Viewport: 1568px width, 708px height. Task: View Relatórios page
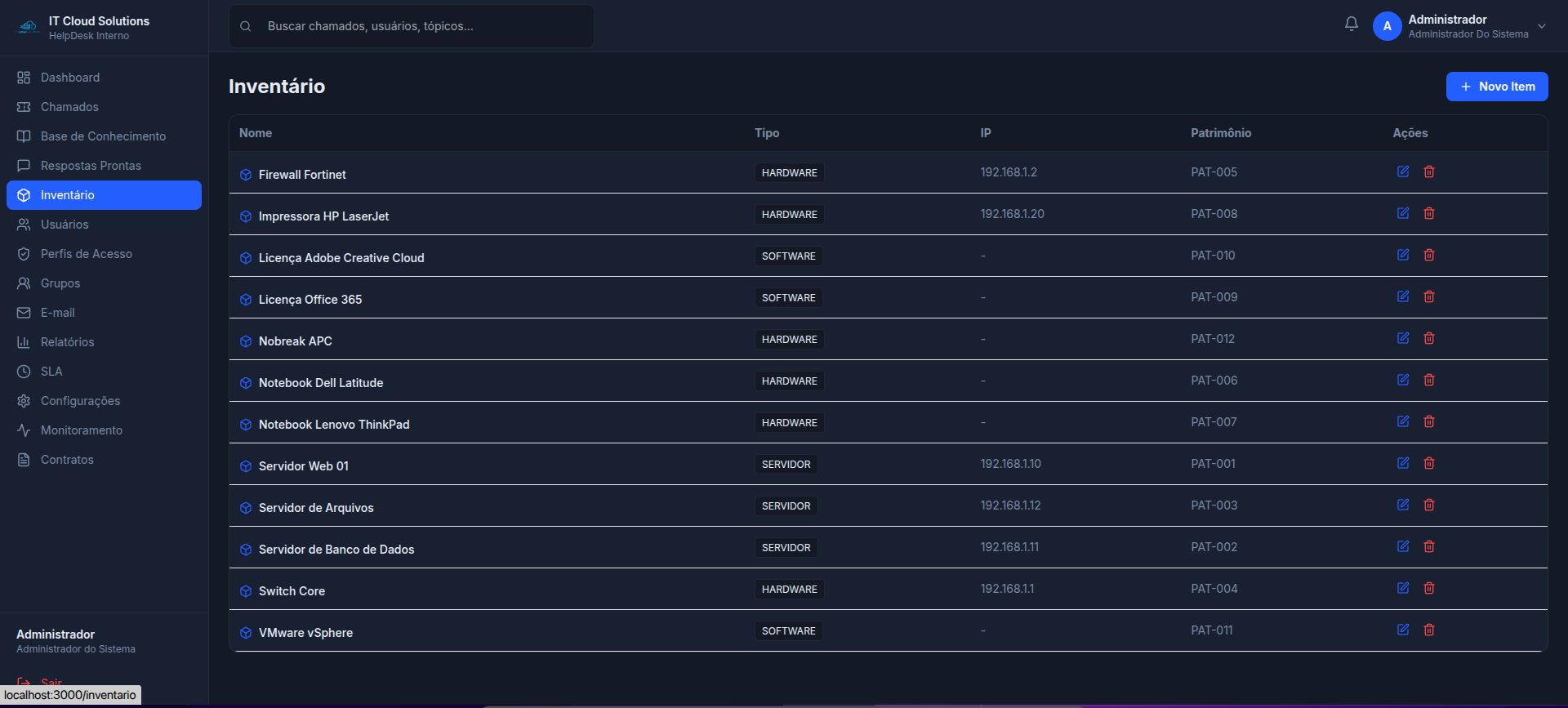tap(104, 342)
